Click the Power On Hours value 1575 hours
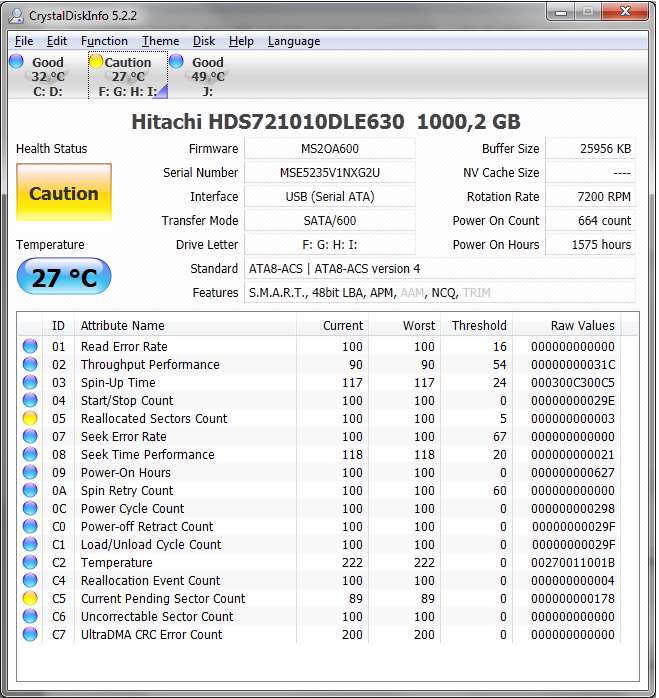 pos(590,244)
